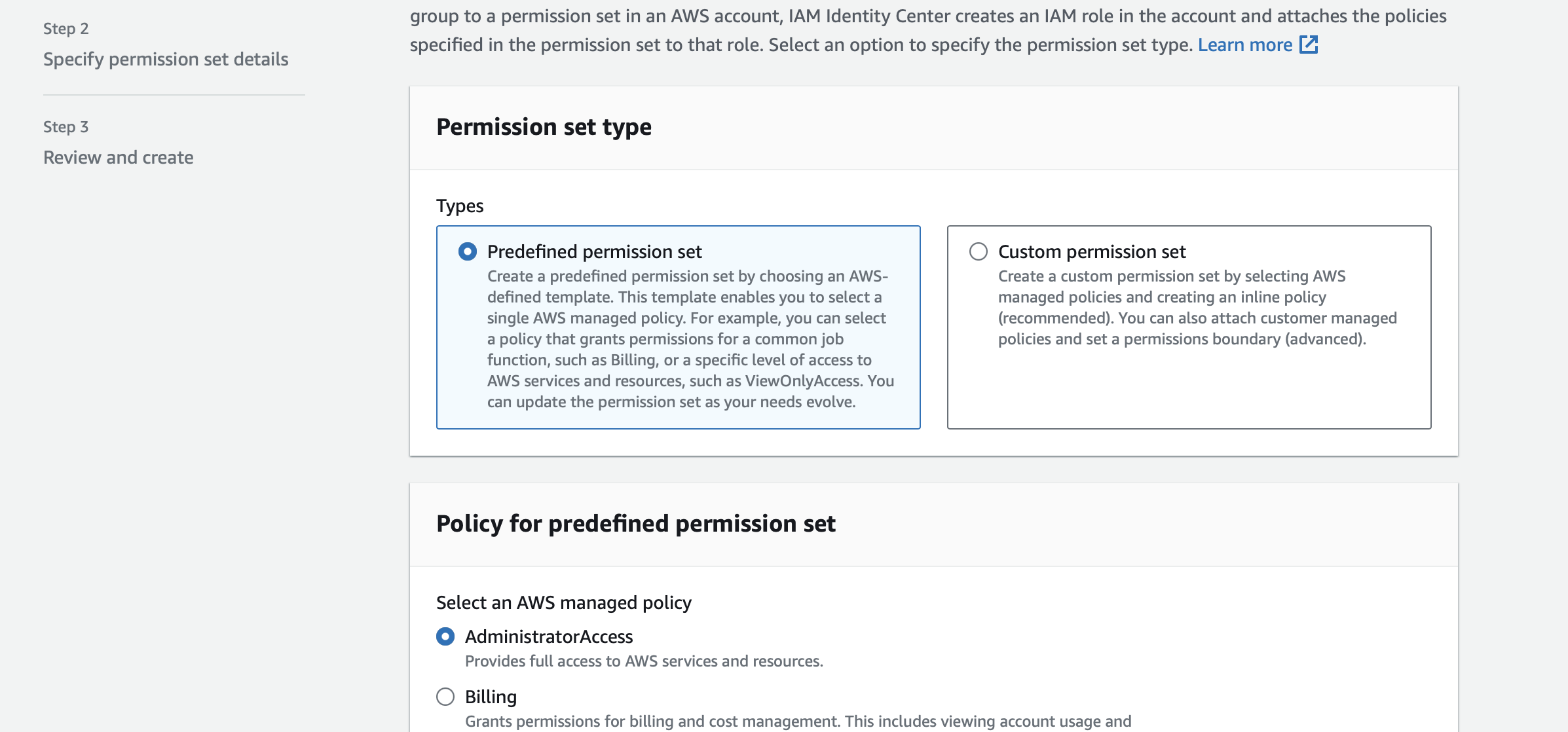Screen dimensions: 1568x732
Task: Click the Custom permission set card
Action: pyautogui.click(x=1189, y=327)
